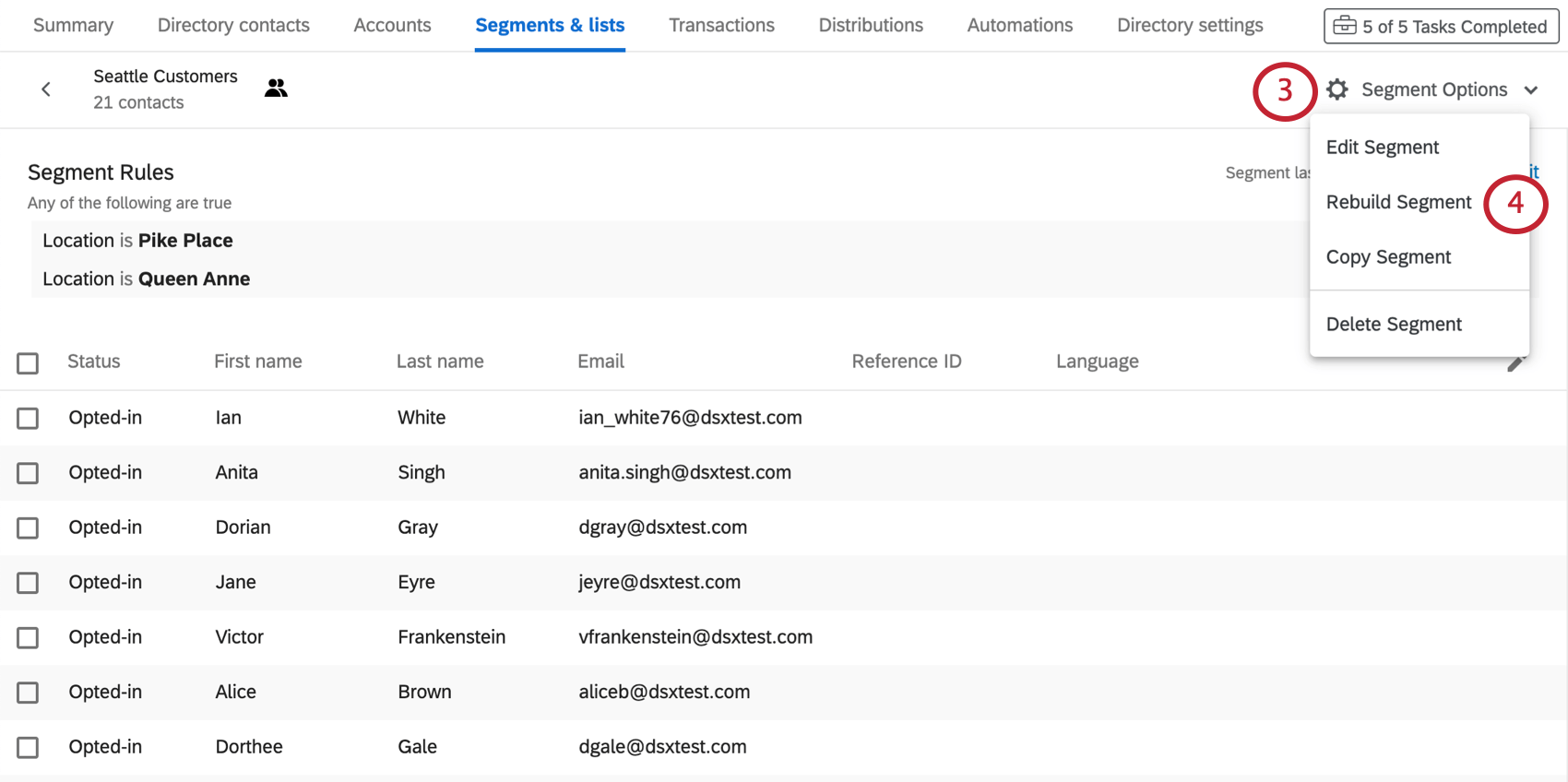This screenshot has height=782, width=1568.
Task: Select the checkbox for Ian White
Action: tap(28, 419)
